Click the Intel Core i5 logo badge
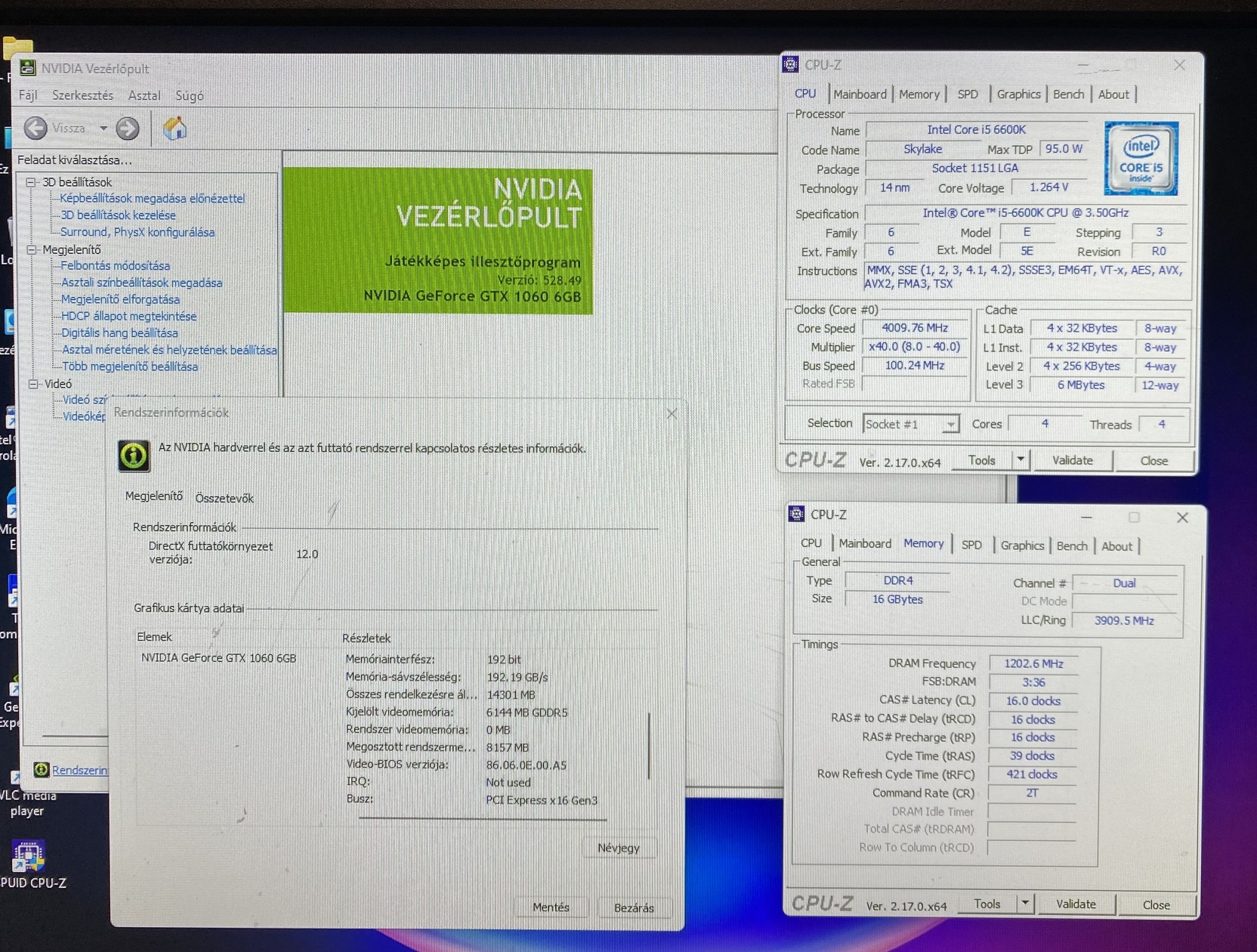 [1141, 158]
